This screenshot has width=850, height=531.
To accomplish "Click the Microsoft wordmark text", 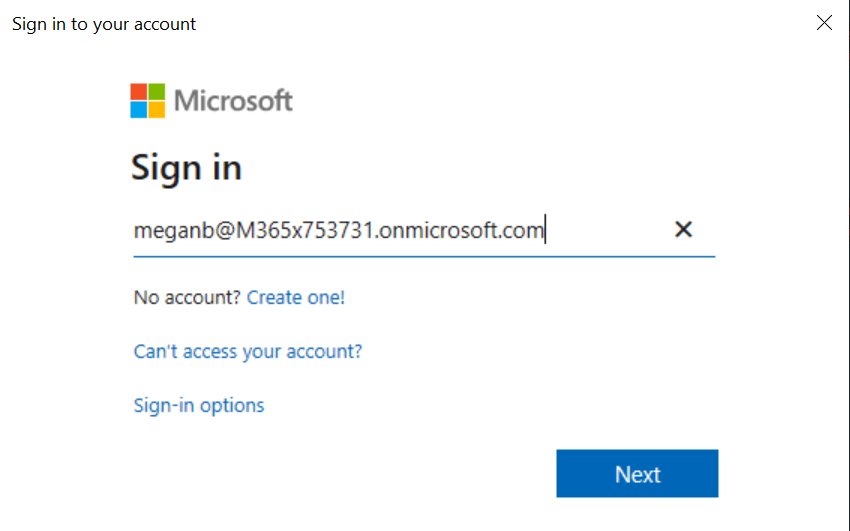I will pyautogui.click(x=233, y=101).
